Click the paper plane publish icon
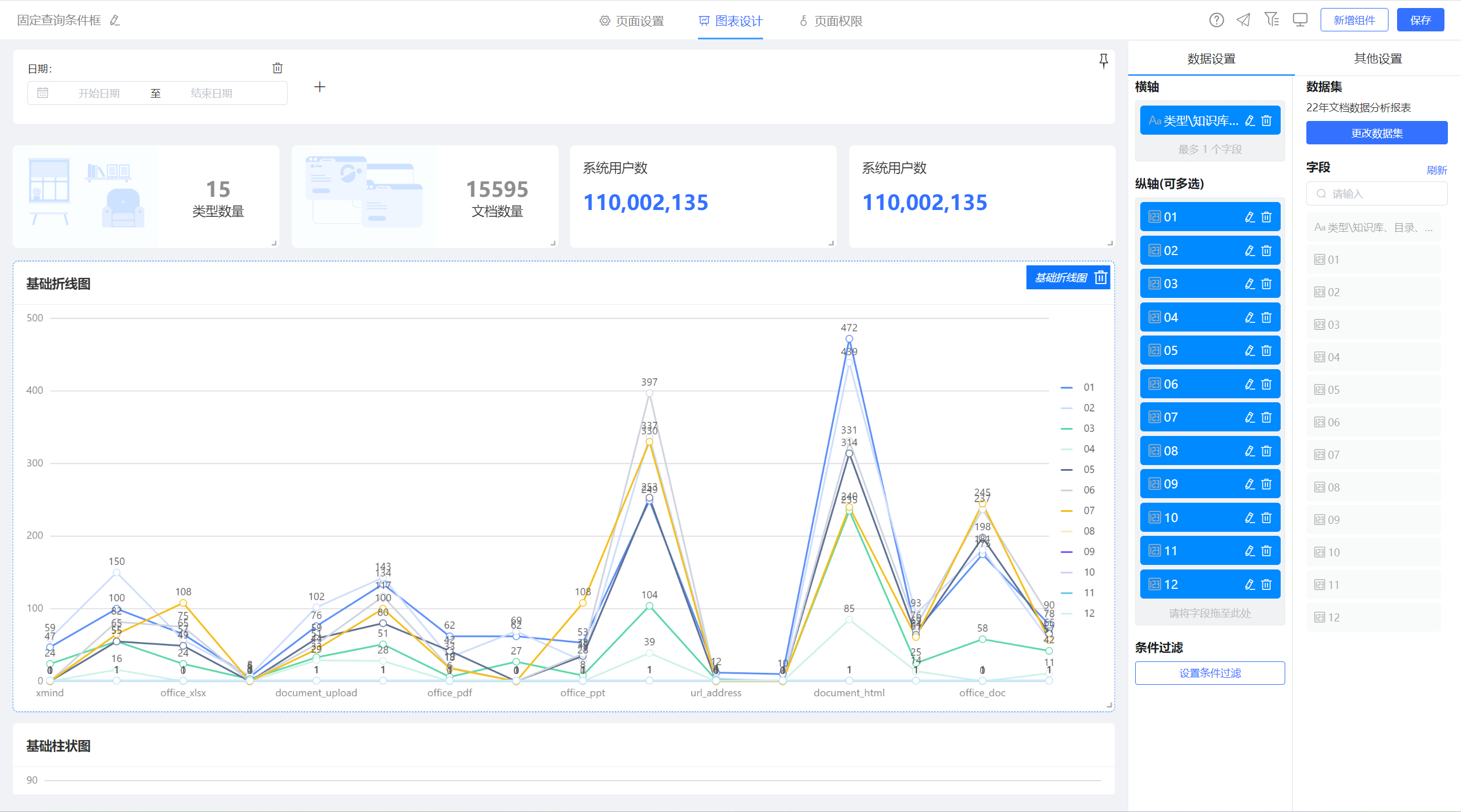Image resolution: width=1461 pixels, height=812 pixels. 1244,20
